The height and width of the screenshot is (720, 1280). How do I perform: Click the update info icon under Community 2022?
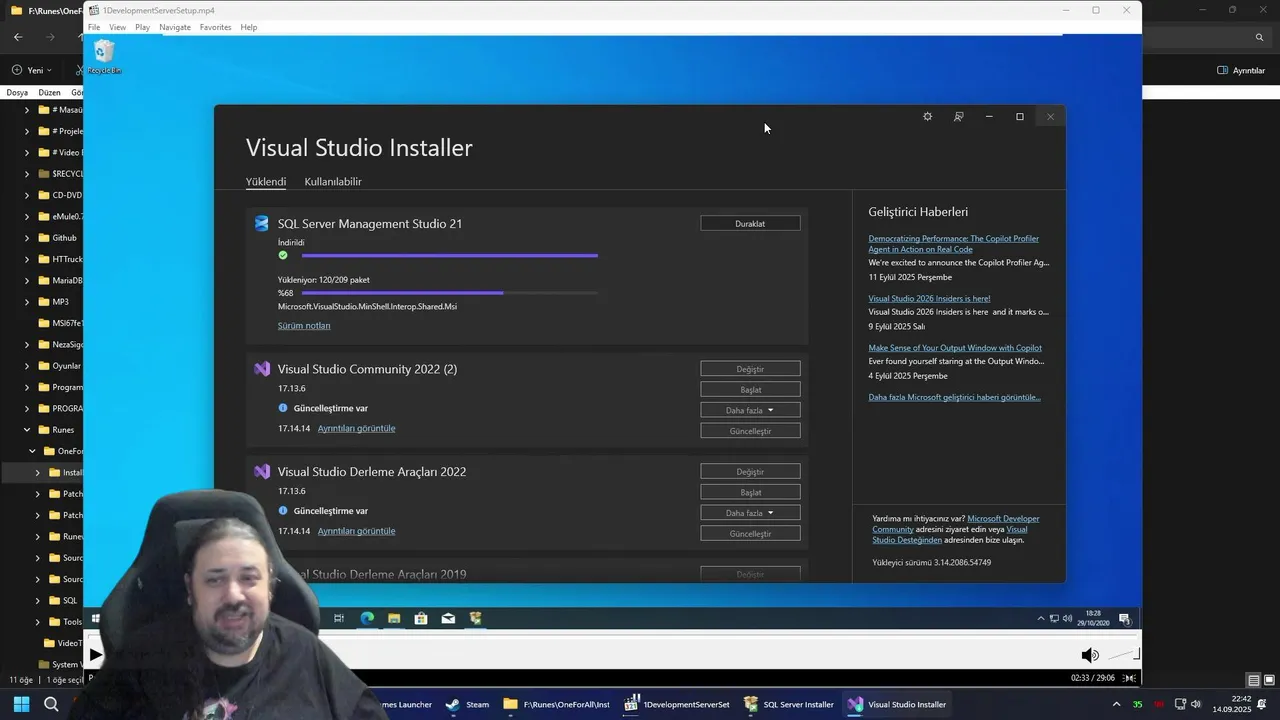click(283, 408)
